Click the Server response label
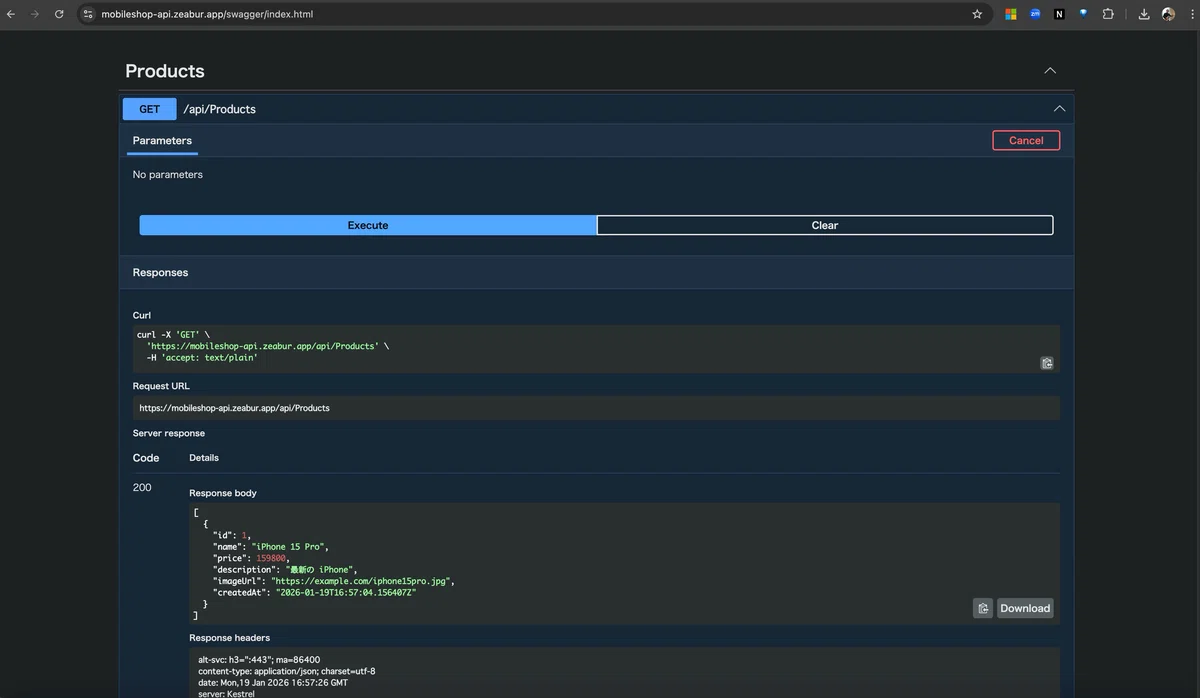1200x698 pixels. pyautogui.click(x=169, y=434)
